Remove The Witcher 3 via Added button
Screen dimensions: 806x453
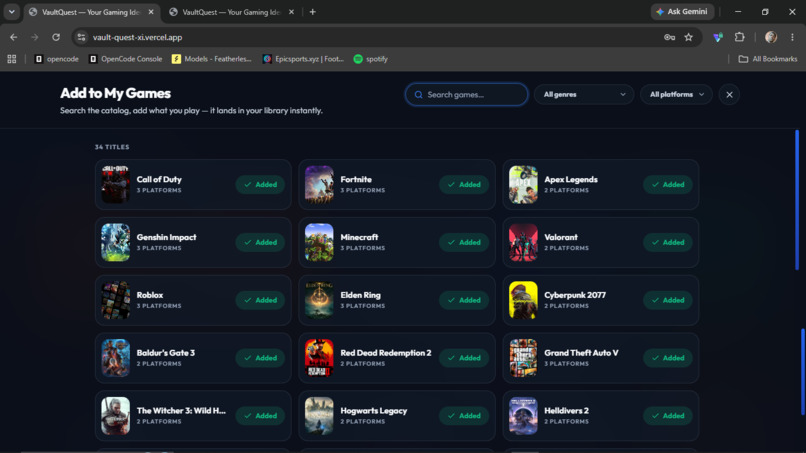coord(261,415)
